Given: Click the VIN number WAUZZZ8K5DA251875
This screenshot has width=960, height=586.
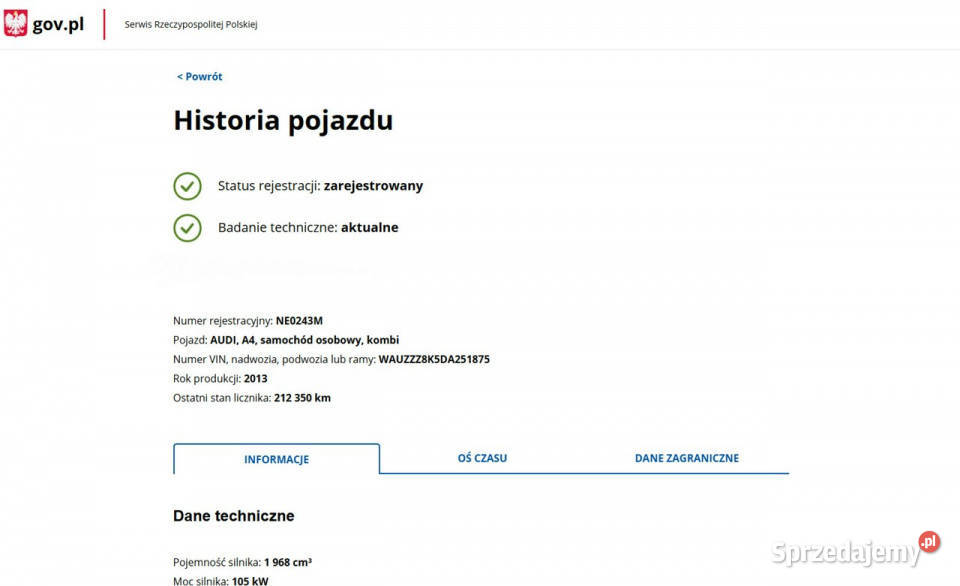Looking at the screenshot, I should click(433, 359).
